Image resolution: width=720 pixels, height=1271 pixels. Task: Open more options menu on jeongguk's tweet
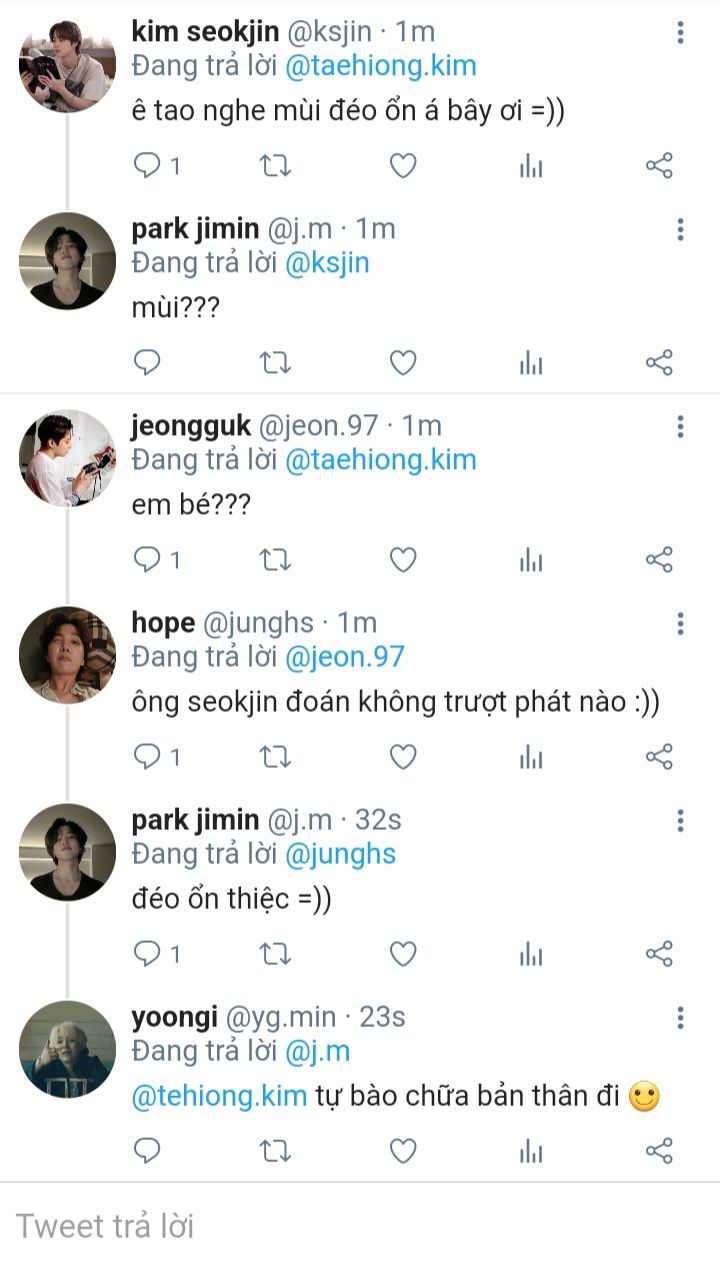click(x=680, y=427)
